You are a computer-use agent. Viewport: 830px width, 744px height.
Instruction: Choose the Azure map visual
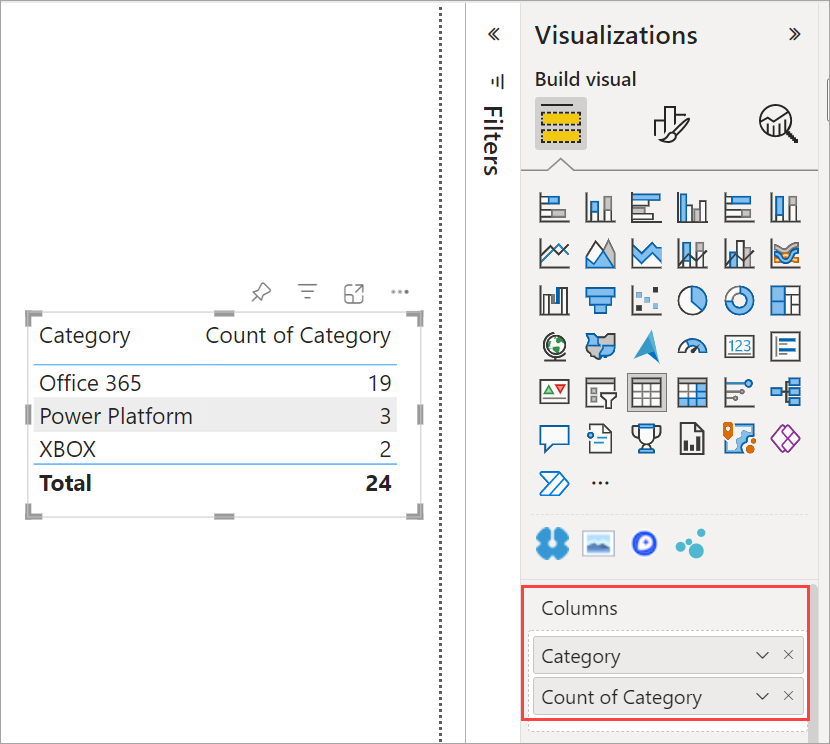[x=646, y=347]
